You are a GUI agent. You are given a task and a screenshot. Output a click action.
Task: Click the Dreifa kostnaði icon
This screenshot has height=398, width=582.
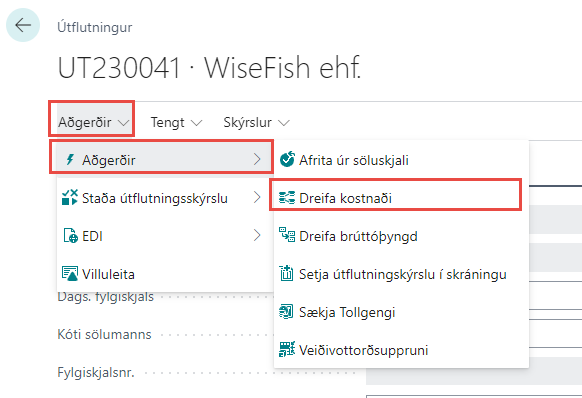click(x=287, y=198)
